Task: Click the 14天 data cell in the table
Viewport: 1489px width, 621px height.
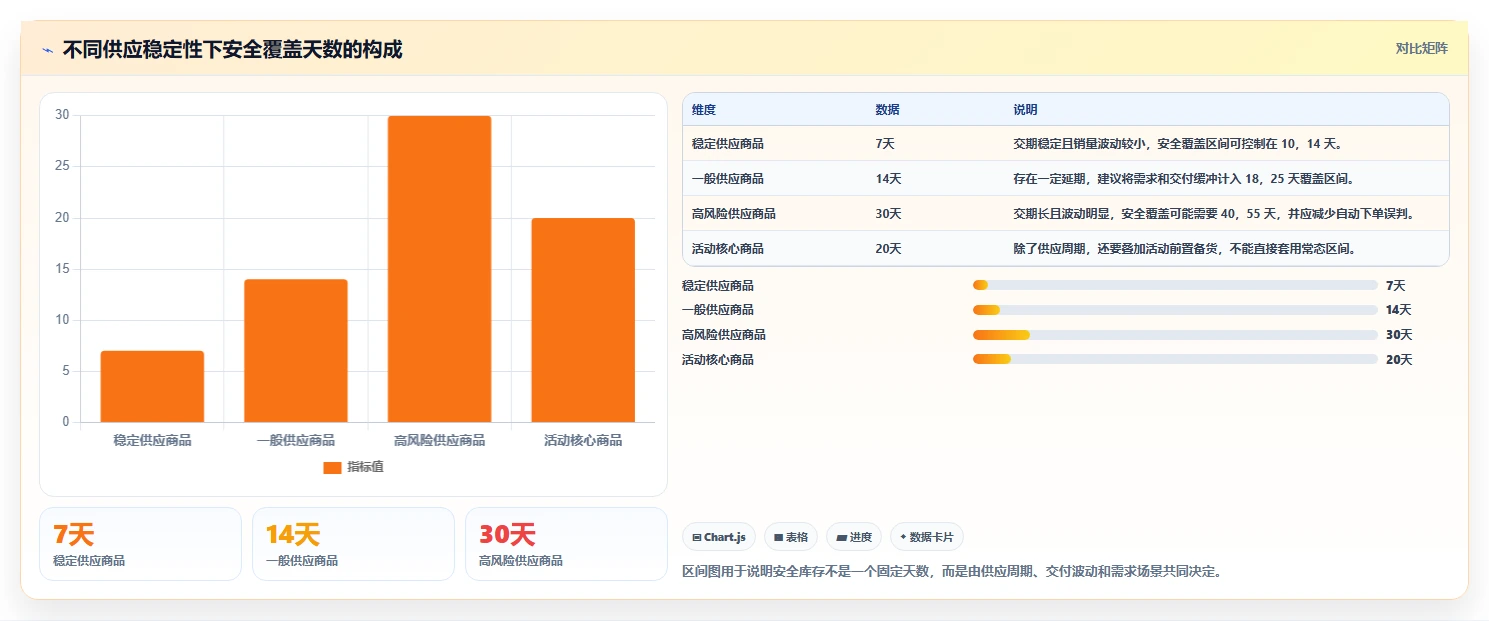Action: pyautogui.click(x=888, y=179)
